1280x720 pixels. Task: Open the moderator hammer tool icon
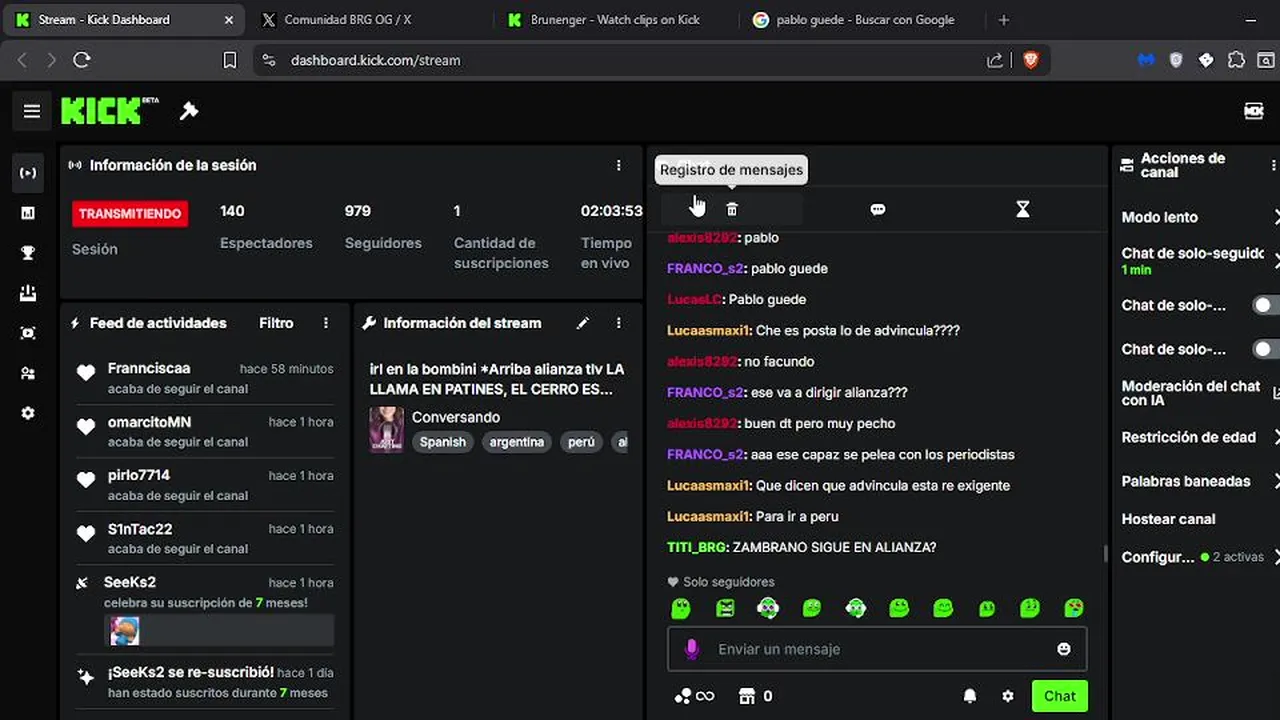(x=188, y=111)
